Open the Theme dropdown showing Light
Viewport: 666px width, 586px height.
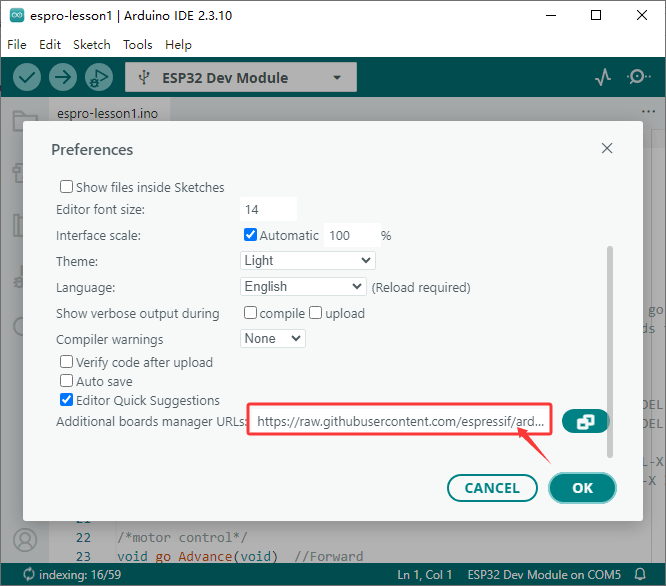pyautogui.click(x=308, y=260)
